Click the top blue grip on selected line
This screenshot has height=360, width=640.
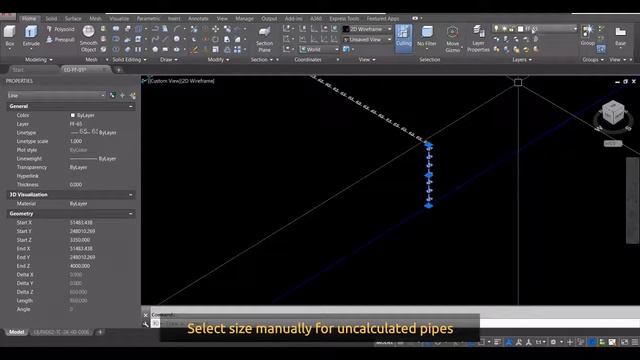coord(429,144)
